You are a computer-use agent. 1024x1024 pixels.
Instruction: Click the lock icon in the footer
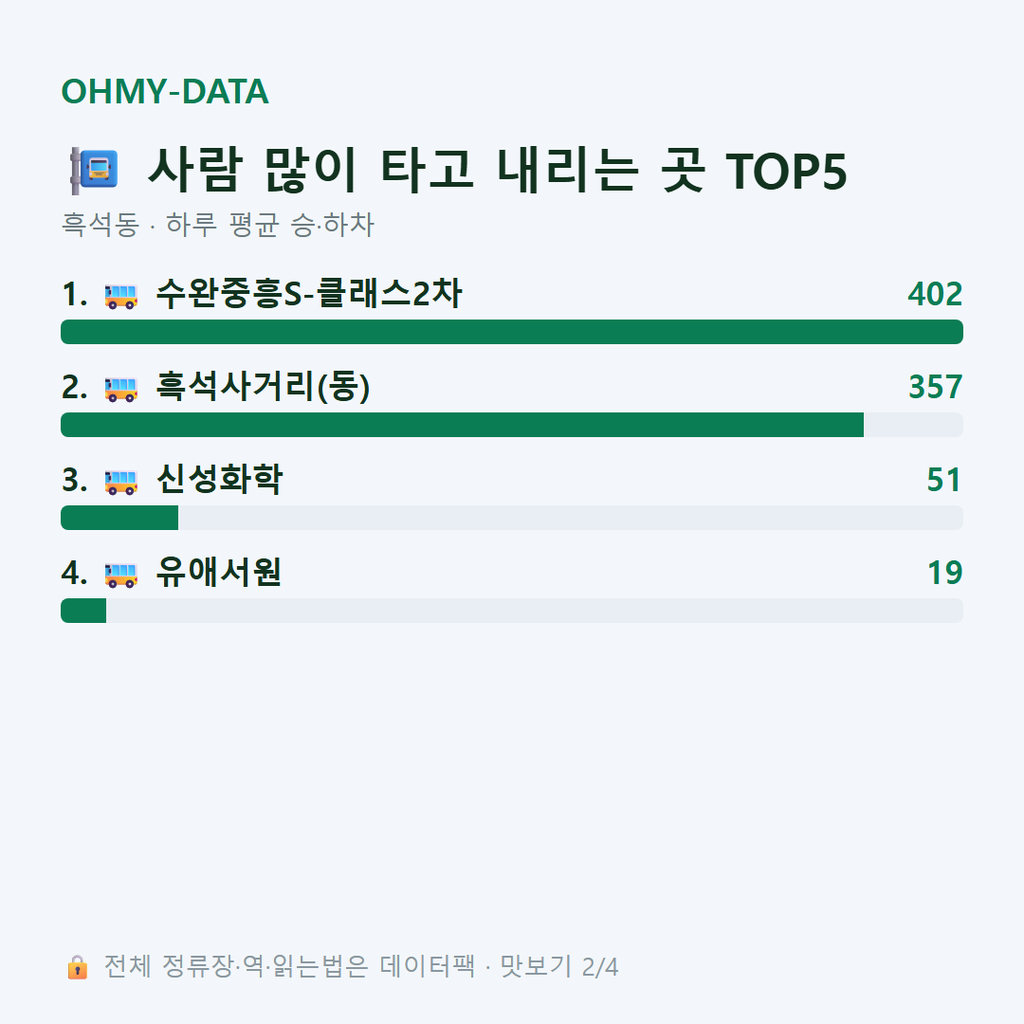(x=77, y=967)
